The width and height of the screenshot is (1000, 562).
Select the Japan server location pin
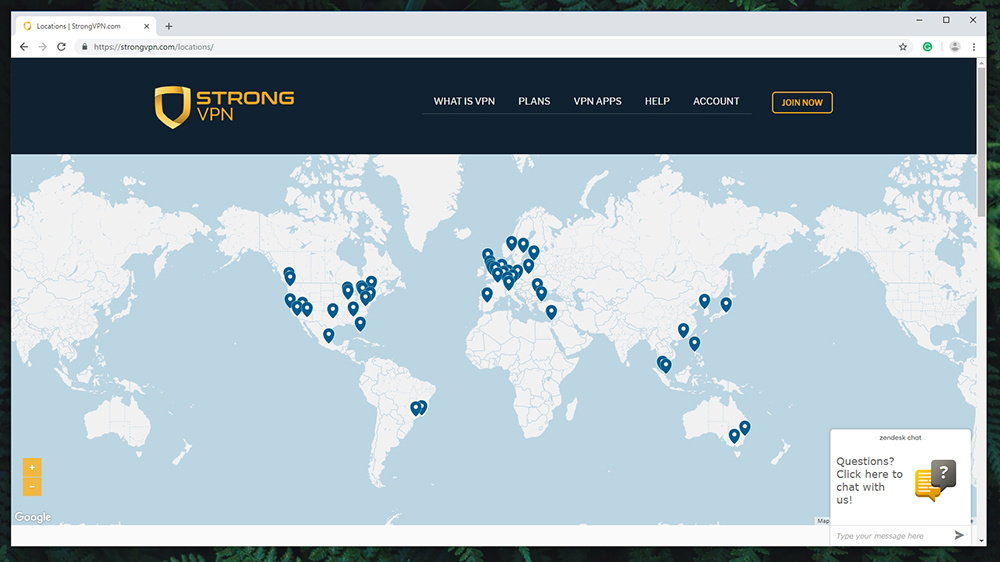726,304
